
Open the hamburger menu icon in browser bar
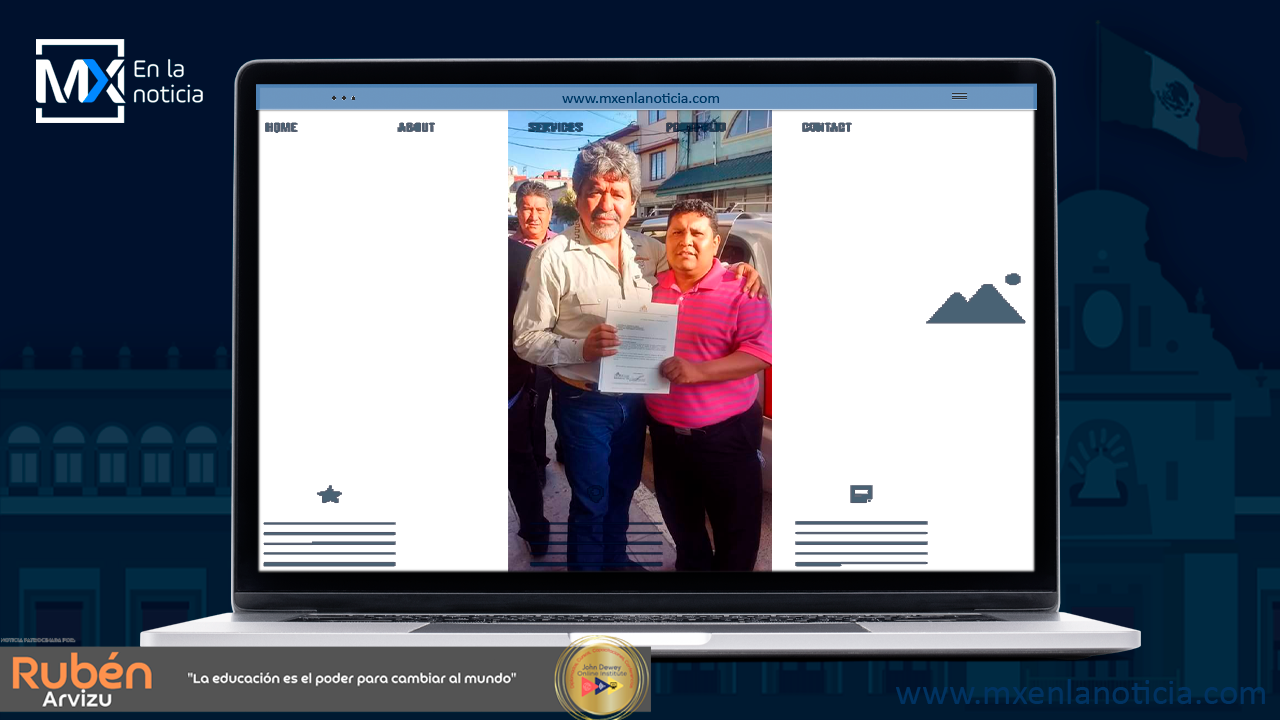[959, 97]
